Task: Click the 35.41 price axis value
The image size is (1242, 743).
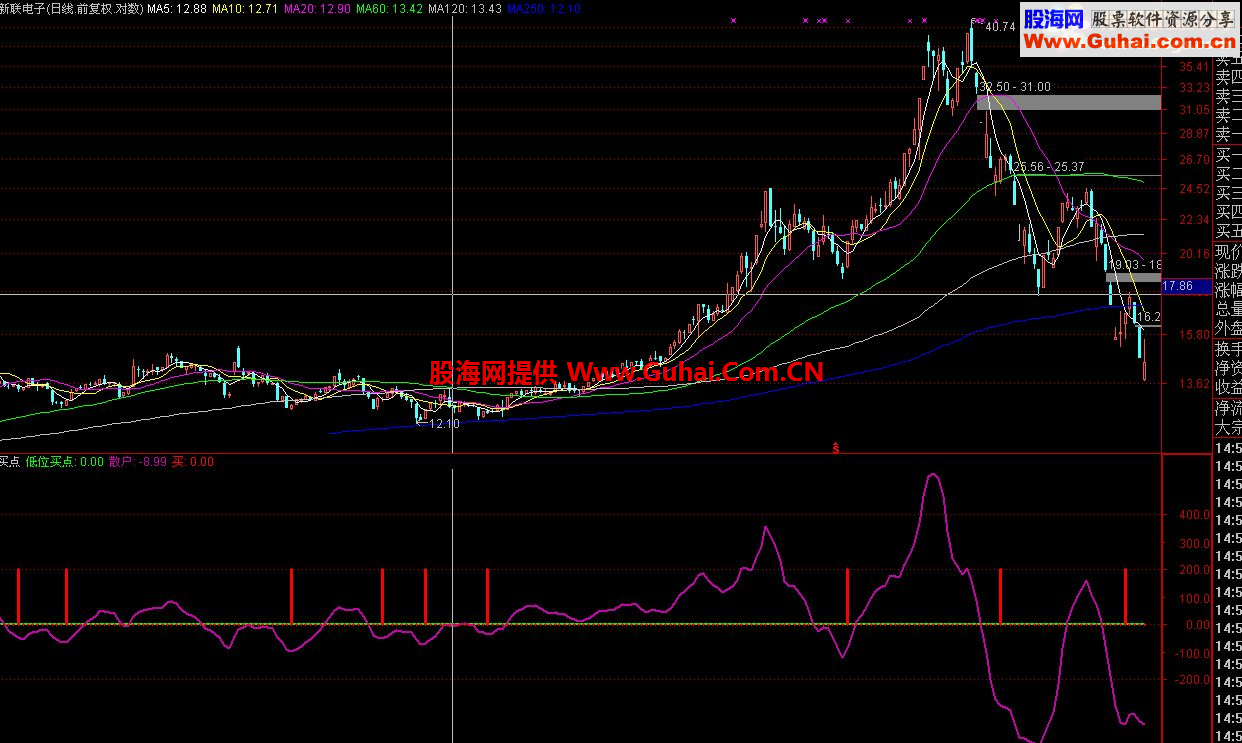Action: [x=1195, y=67]
